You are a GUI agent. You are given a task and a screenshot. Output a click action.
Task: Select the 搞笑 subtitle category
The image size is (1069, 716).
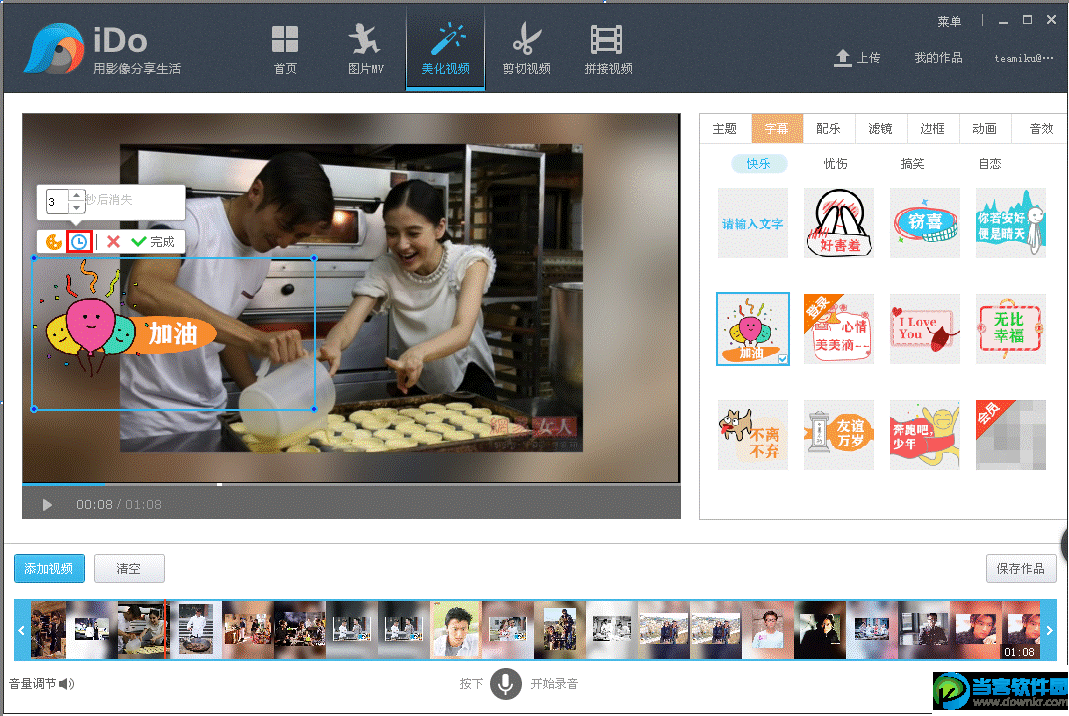912,164
